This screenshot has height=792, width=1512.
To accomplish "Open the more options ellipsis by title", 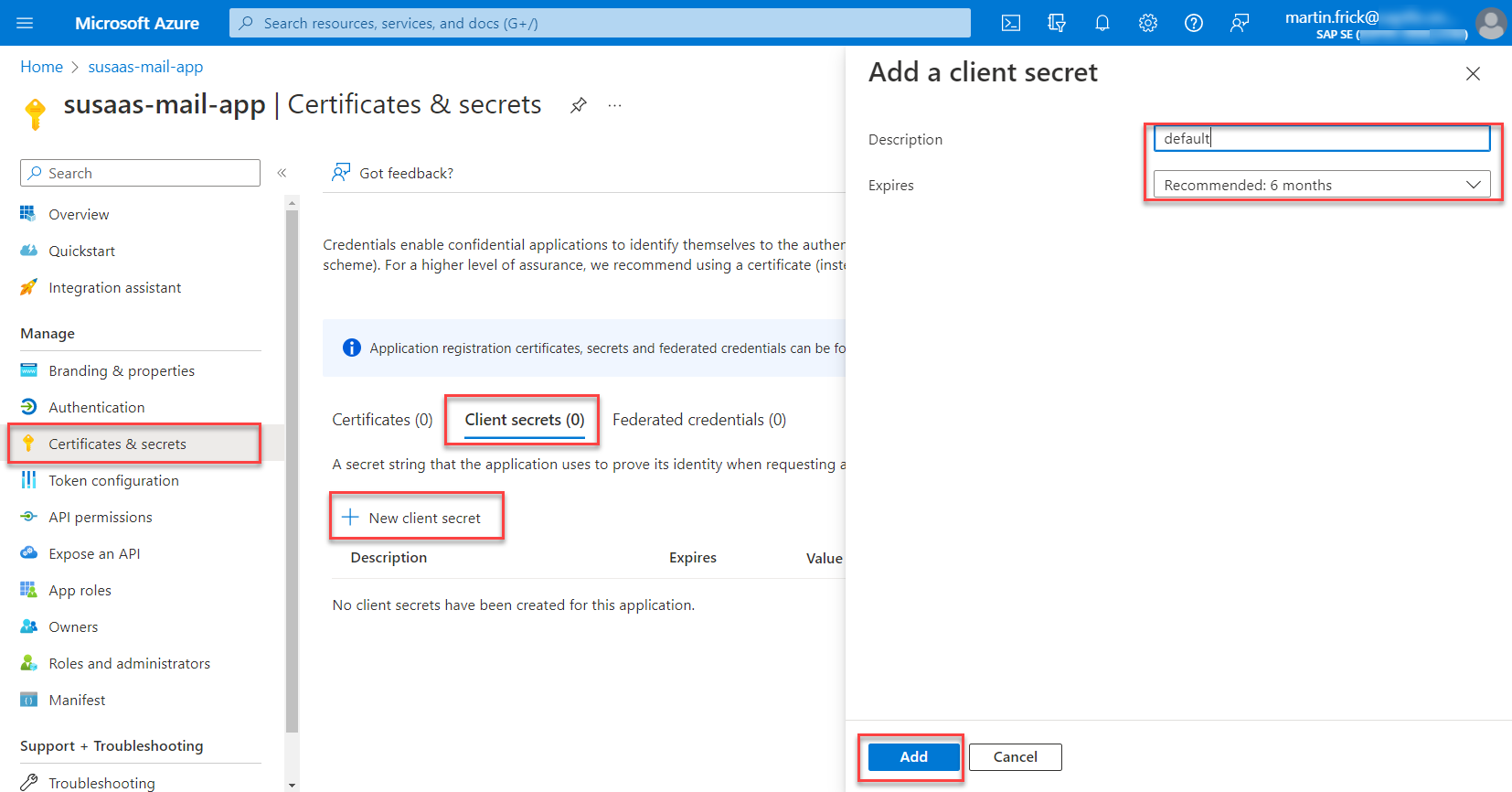I will coord(614,105).
